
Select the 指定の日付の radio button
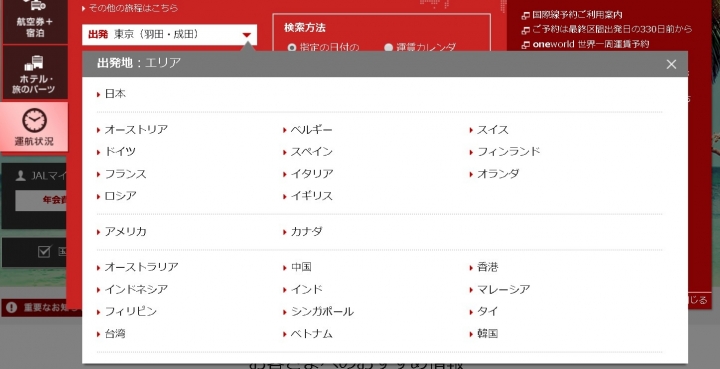pyautogui.click(x=292, y=47)
